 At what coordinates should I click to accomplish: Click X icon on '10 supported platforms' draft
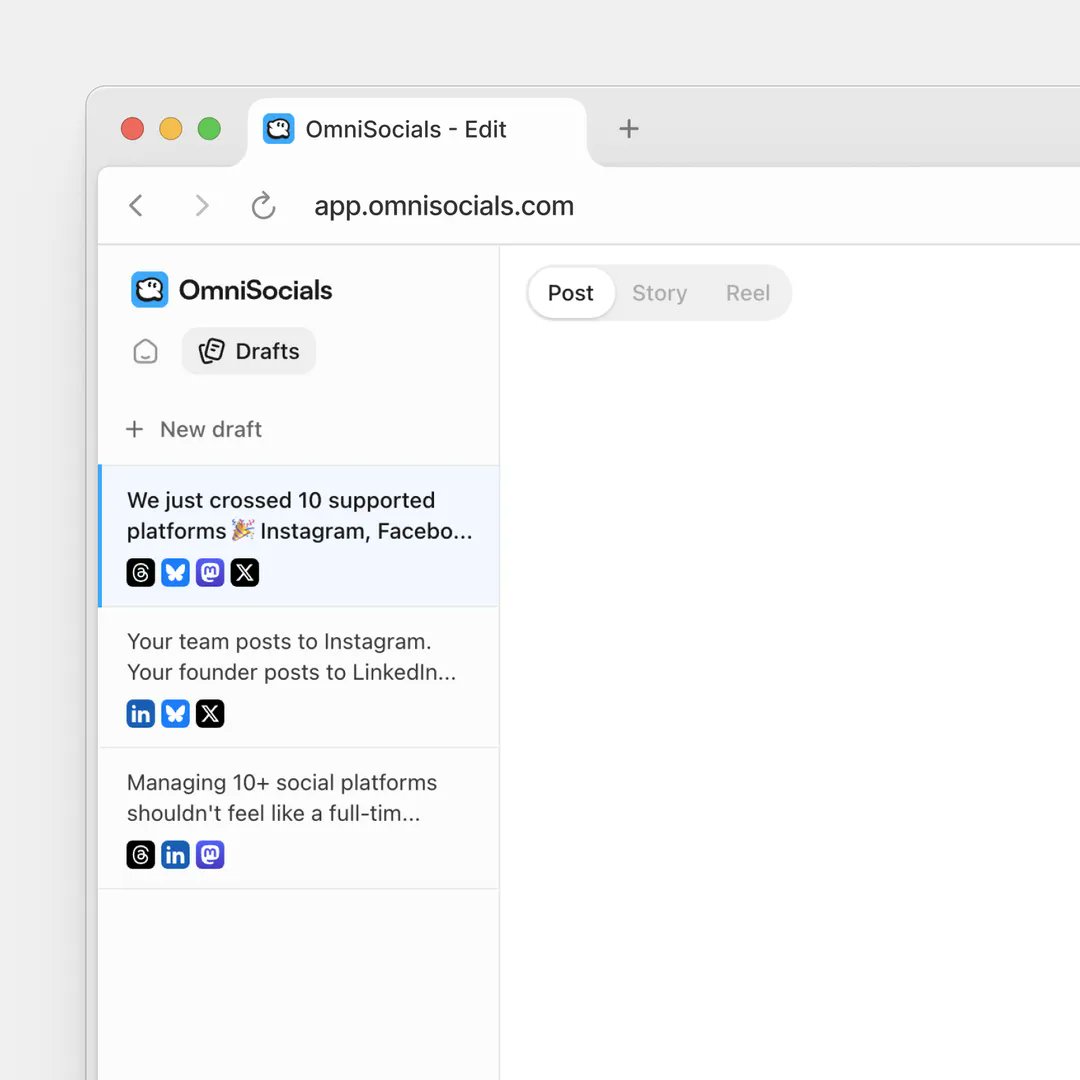tap(245, 572)
